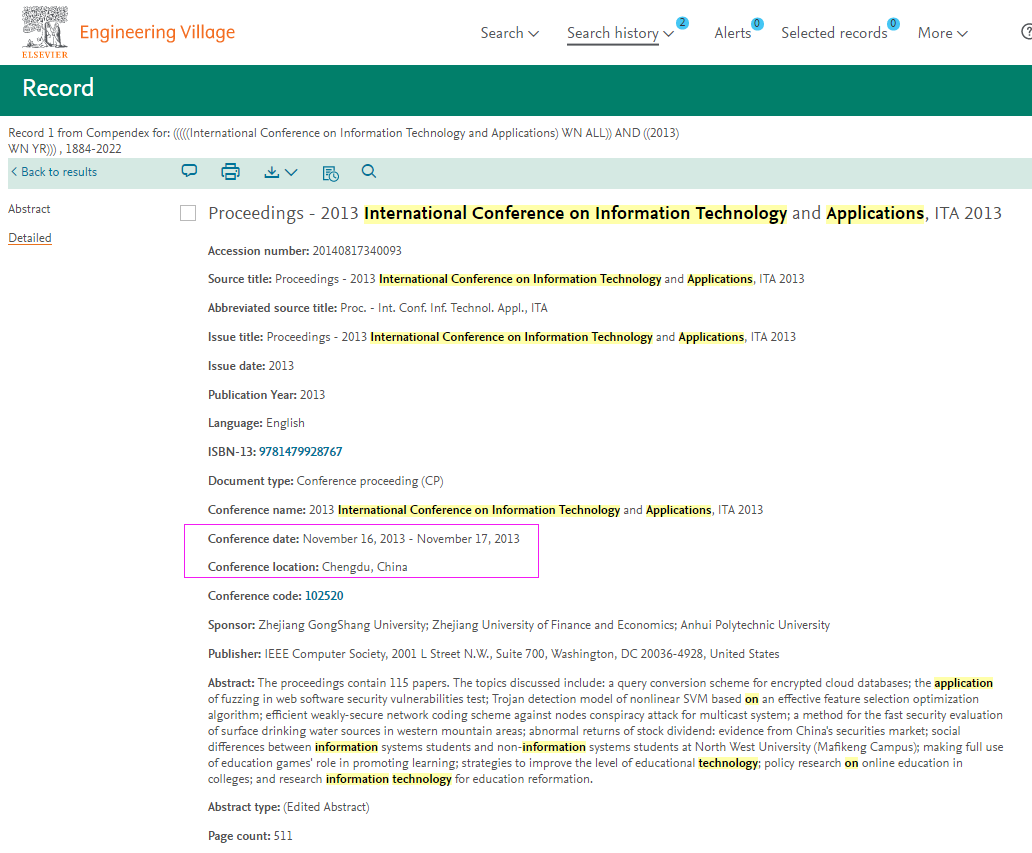Click the Language value English
Image resolution: width=1032 pixels, height=853 pixels.
coord(285,423)
